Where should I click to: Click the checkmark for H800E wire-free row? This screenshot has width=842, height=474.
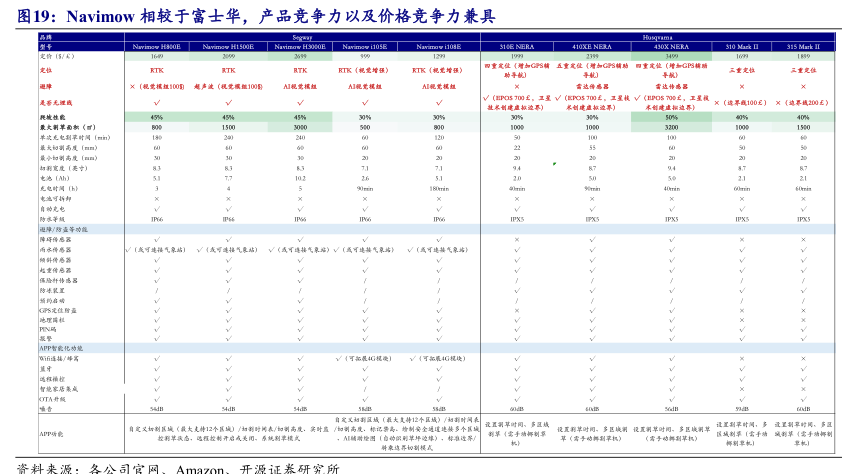click(x=157, y=102)
